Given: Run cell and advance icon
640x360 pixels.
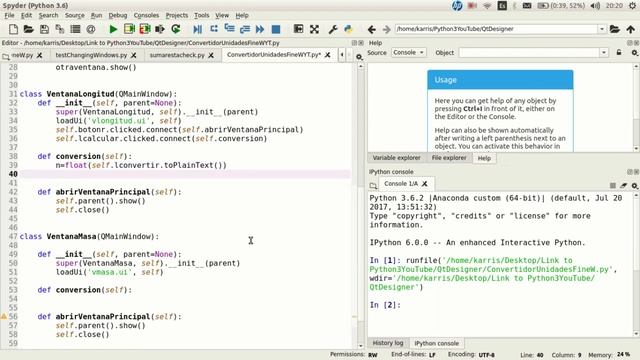Looking at the screenshot, I should [x=145, y=29].
